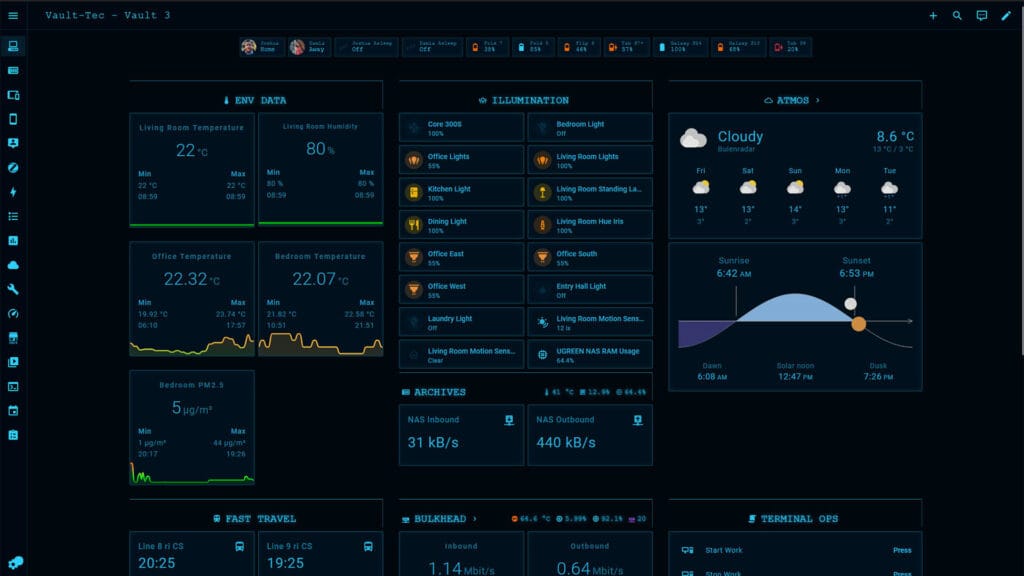Viewport: 1024px width, 576px height.
Task: Open search with the magnifier icon
Action: click(x=957, y=16)
